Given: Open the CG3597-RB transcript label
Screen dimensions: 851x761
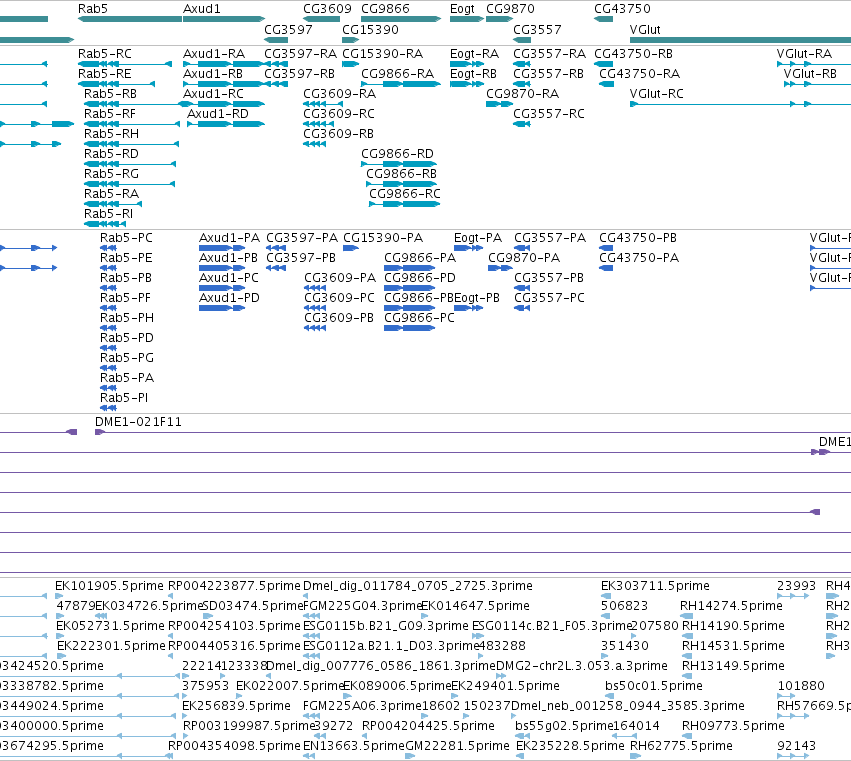Looking at the screenshot, I should [300, 74].
